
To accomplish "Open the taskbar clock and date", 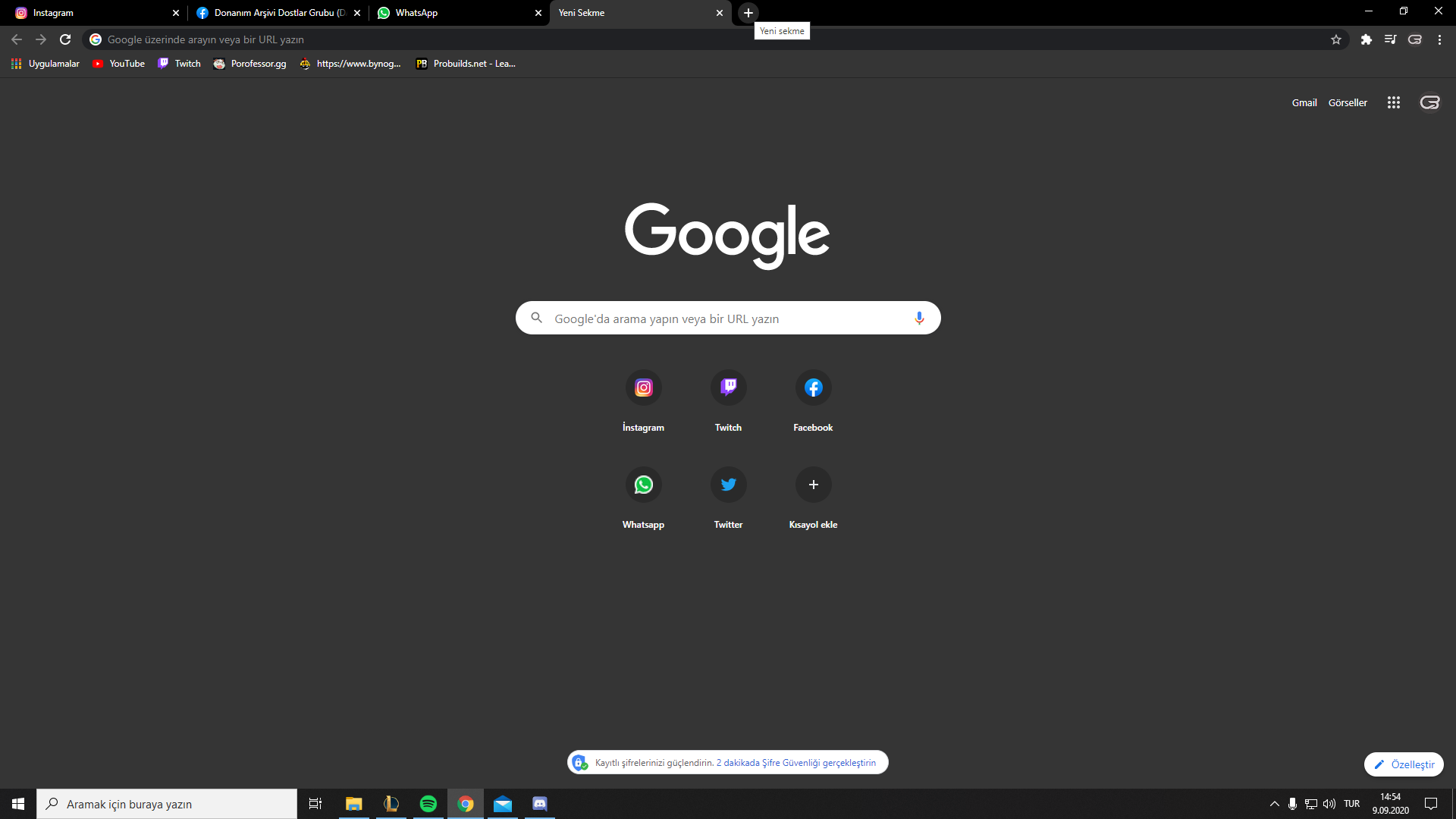I will tap(1391, 804).
